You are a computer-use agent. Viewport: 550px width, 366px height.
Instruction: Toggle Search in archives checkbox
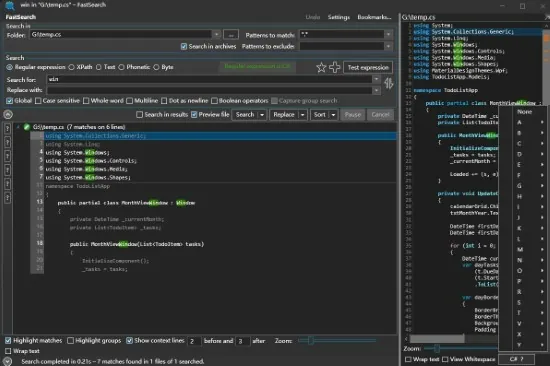click(x=184, y=46)
